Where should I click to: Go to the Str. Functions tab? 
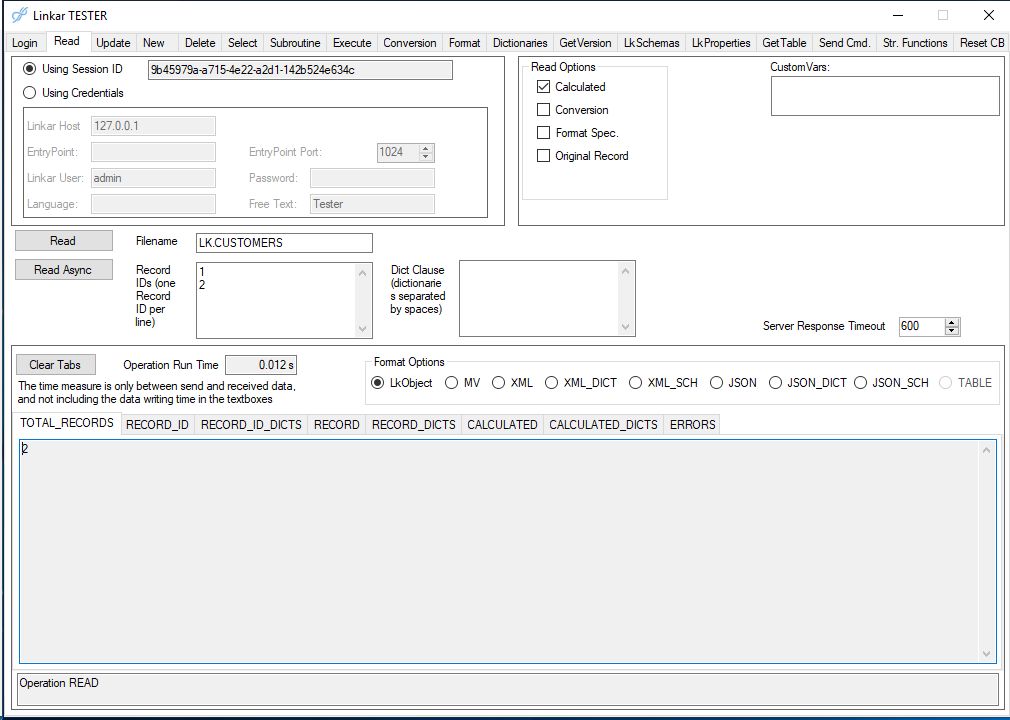coord(915,43)
